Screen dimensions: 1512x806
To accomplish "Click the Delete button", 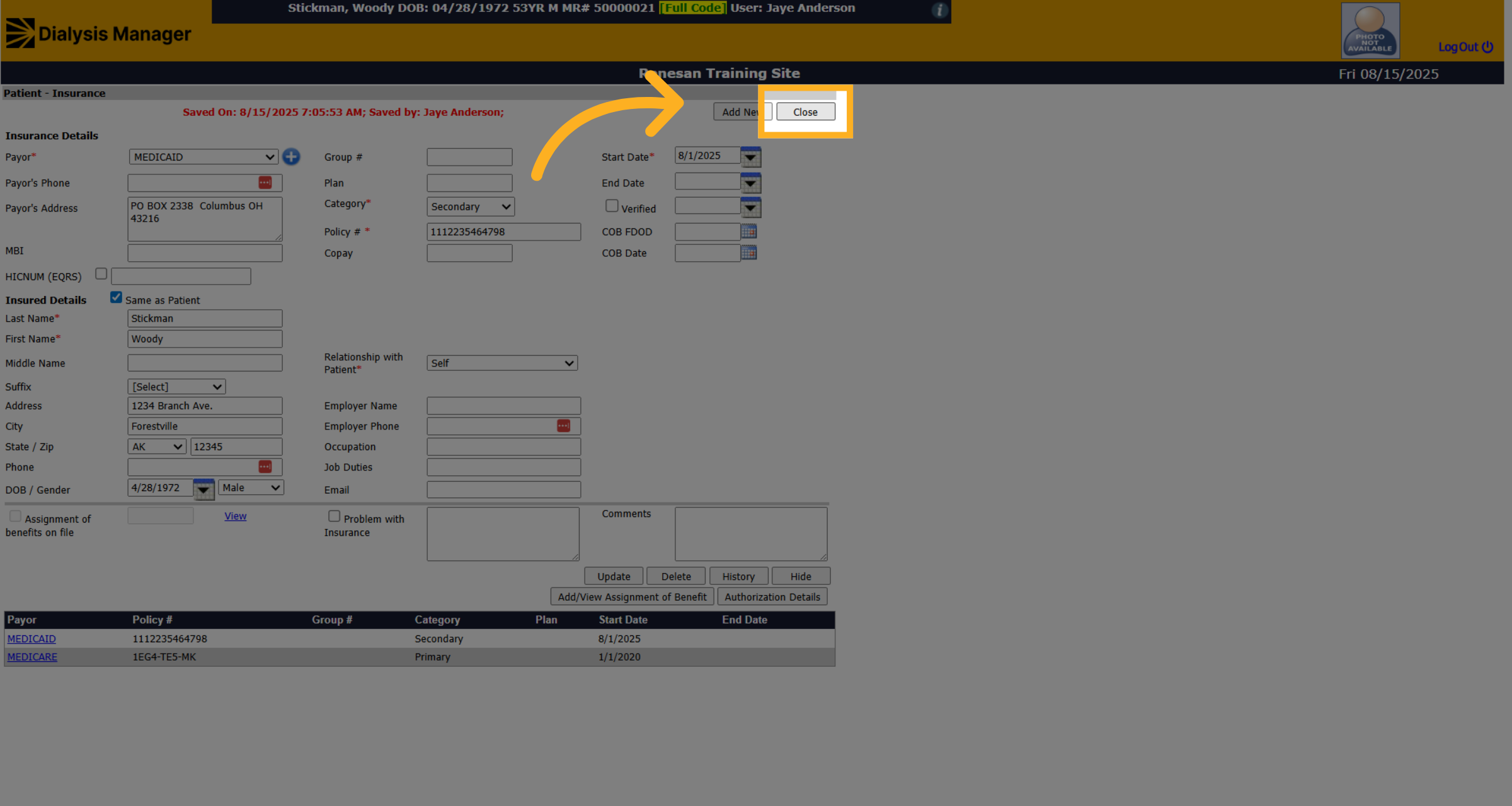I will [676, 576].
